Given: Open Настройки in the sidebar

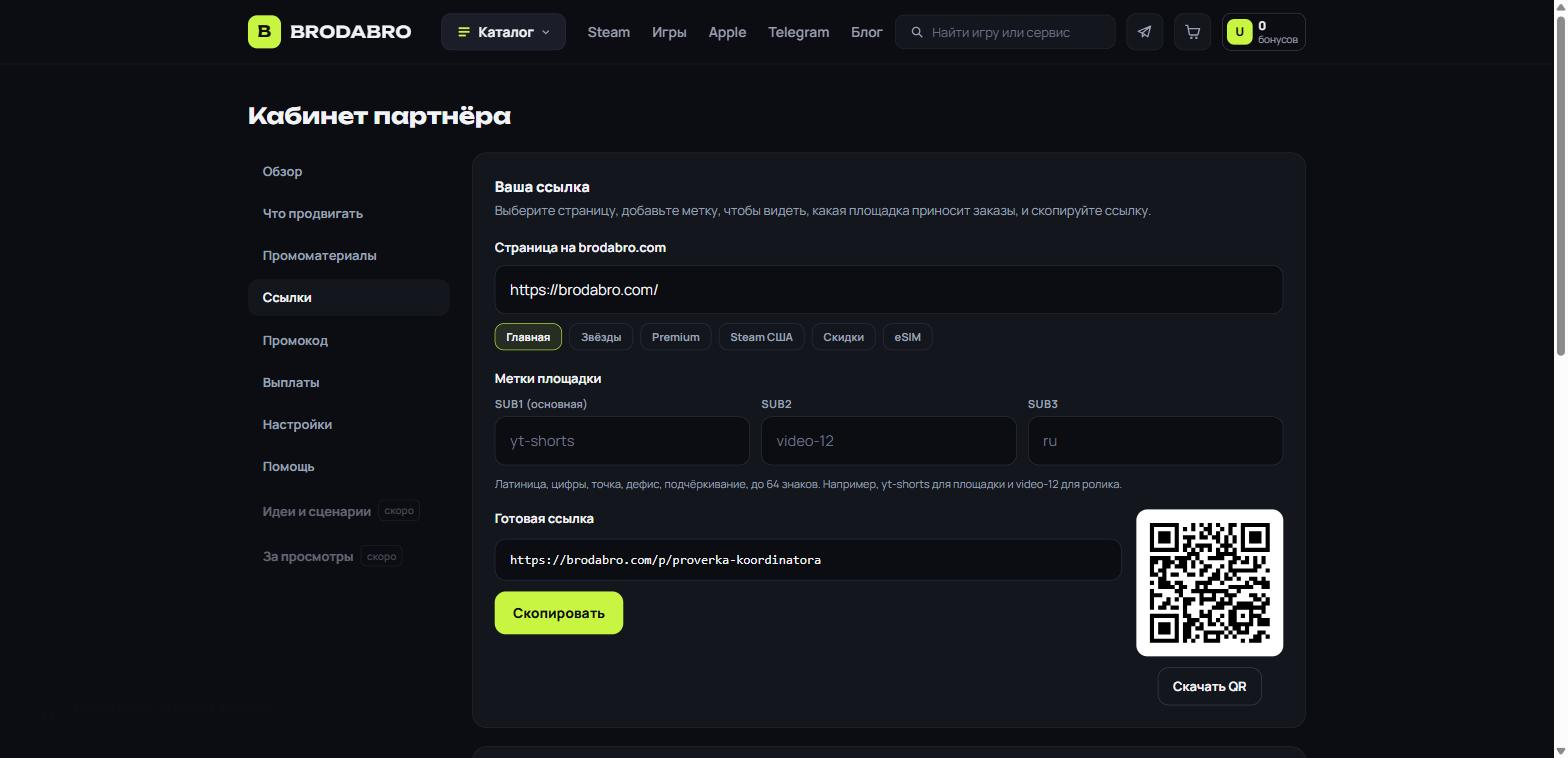Looking at the screenshot, I should [349, 424].
